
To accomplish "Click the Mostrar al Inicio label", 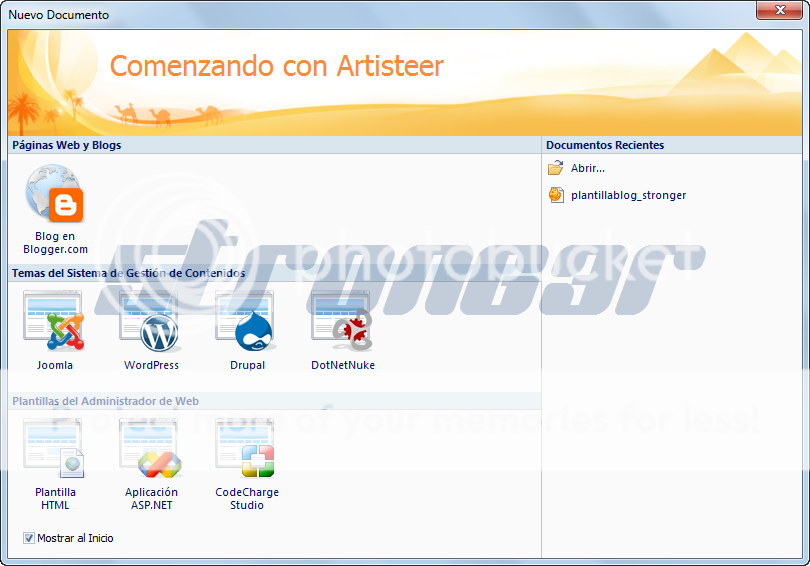I will pos(75,538).
